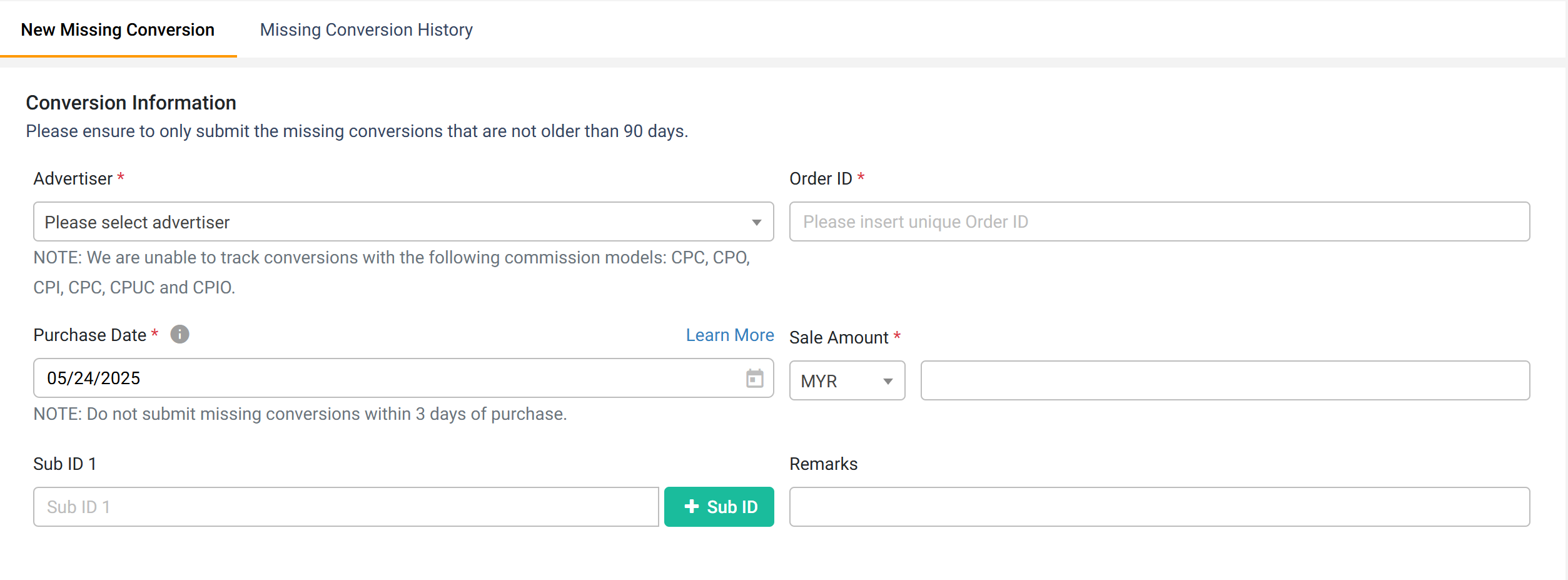Click the Order ID label

[x=821, y=179]
